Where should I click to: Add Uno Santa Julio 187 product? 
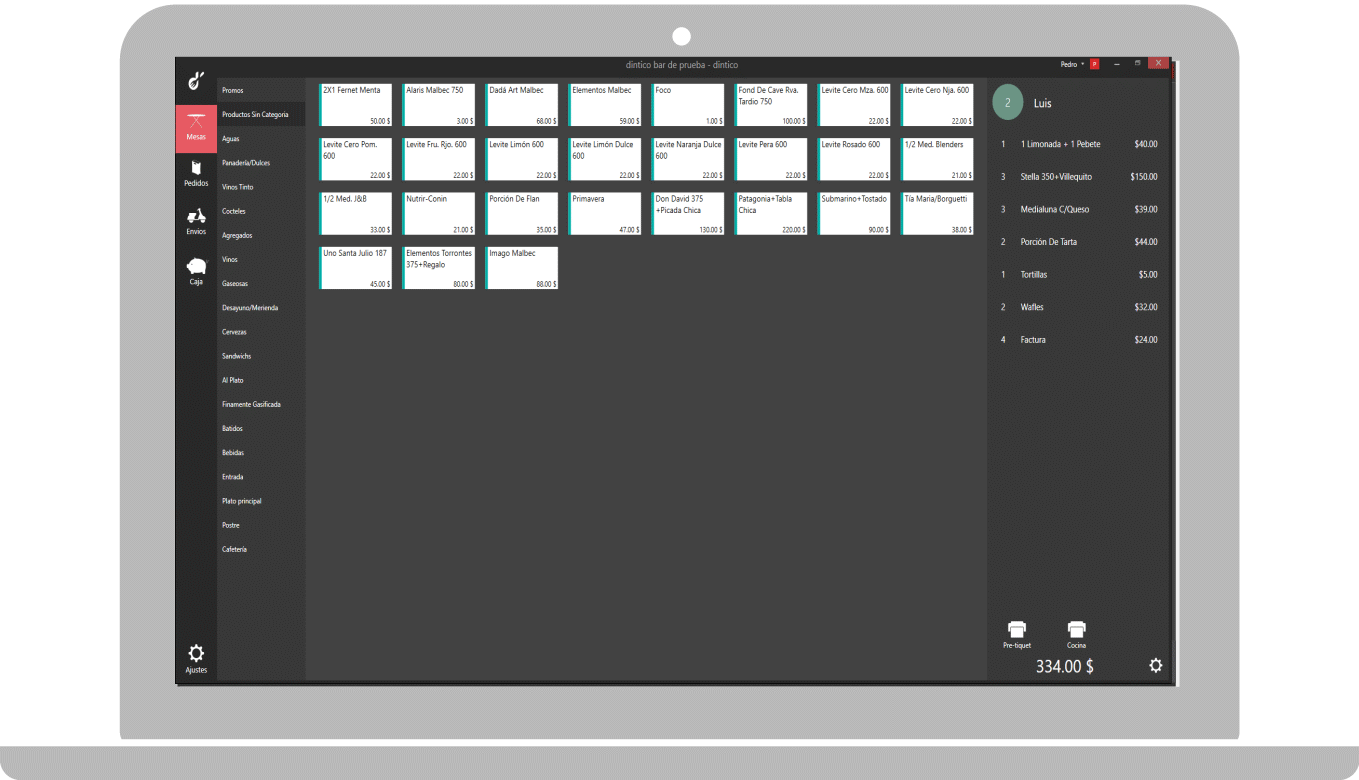[x=355, y=268]
